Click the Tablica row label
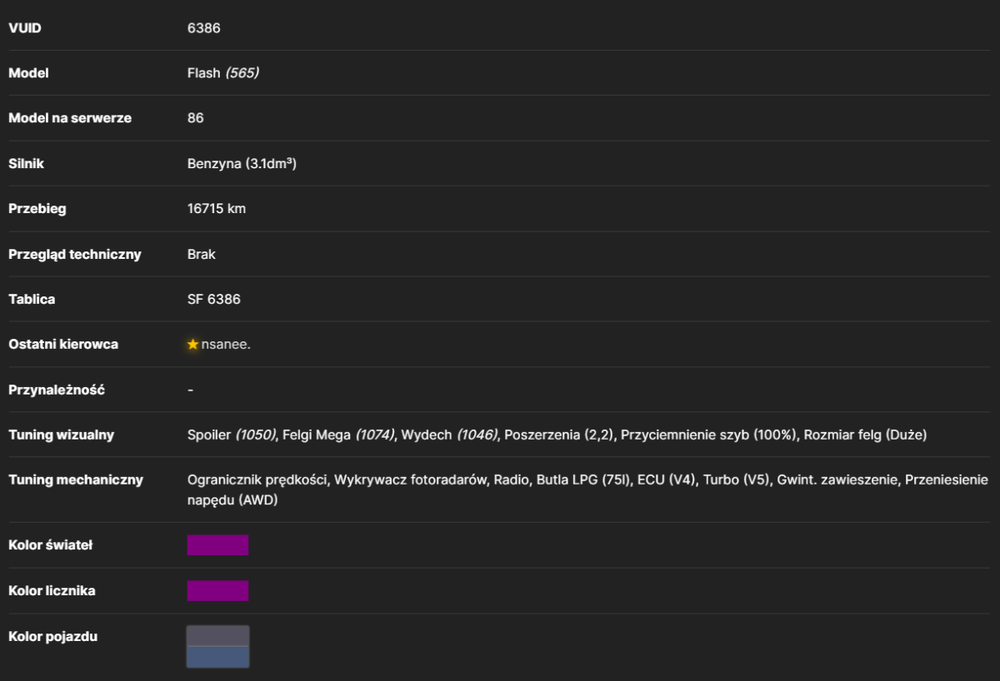 pos(32,299)
